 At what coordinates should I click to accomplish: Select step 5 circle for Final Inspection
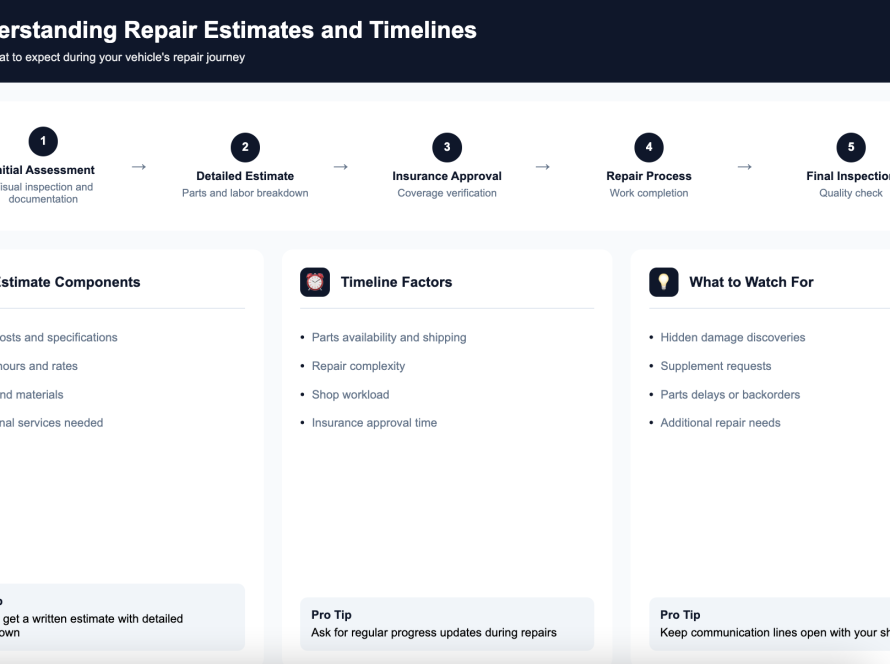[850, 146]
